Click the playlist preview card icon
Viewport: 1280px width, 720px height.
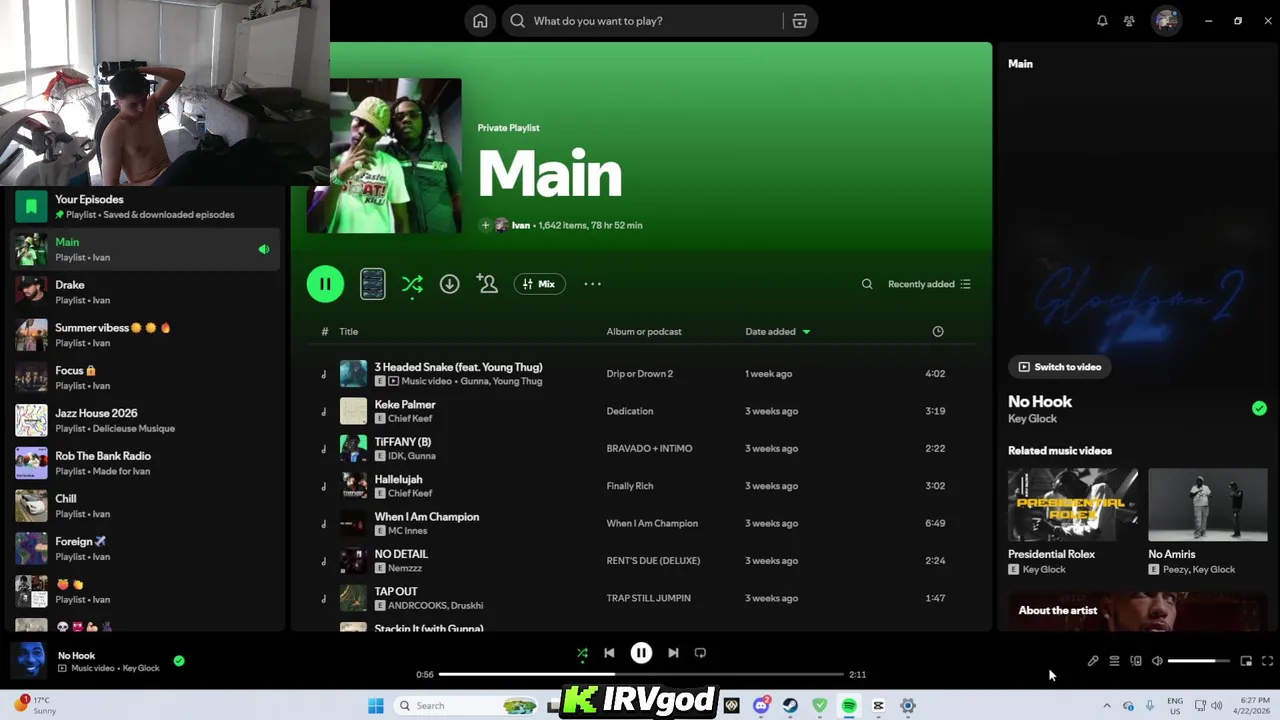point(372,284)
